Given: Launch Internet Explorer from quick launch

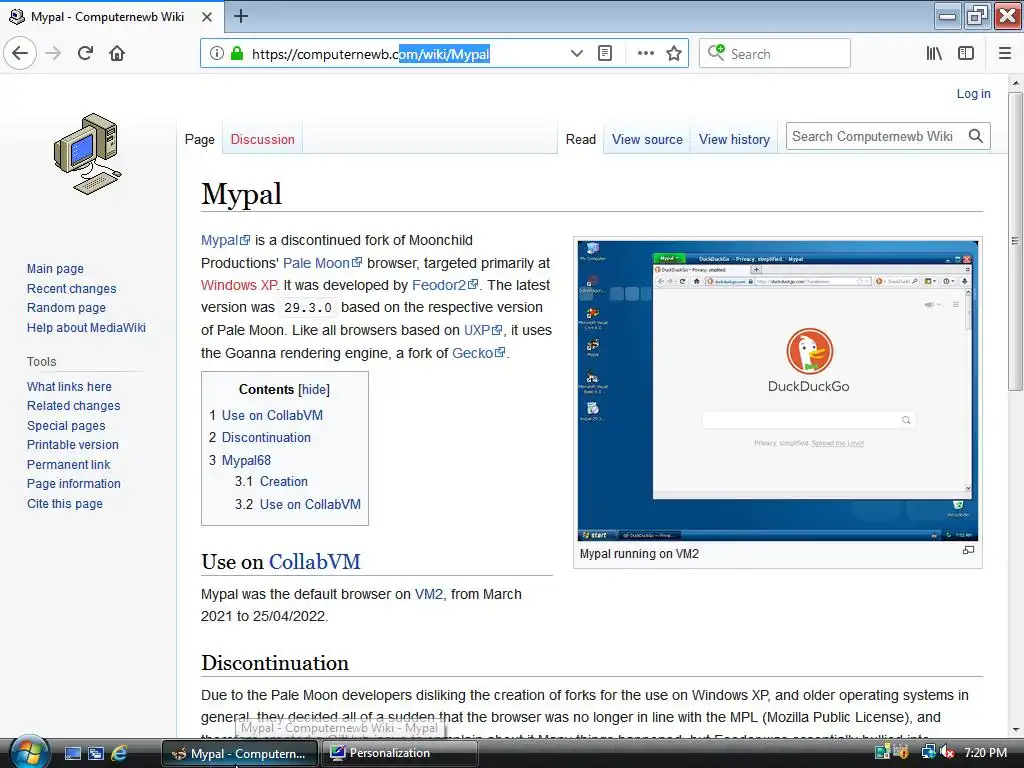Looking at the screenshot, I should point(119,753).
